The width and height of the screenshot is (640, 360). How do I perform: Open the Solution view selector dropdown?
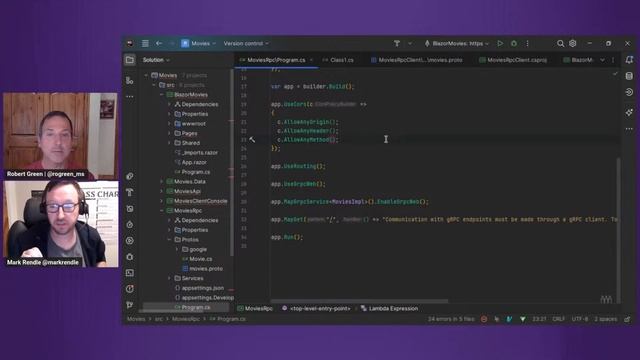156,60
